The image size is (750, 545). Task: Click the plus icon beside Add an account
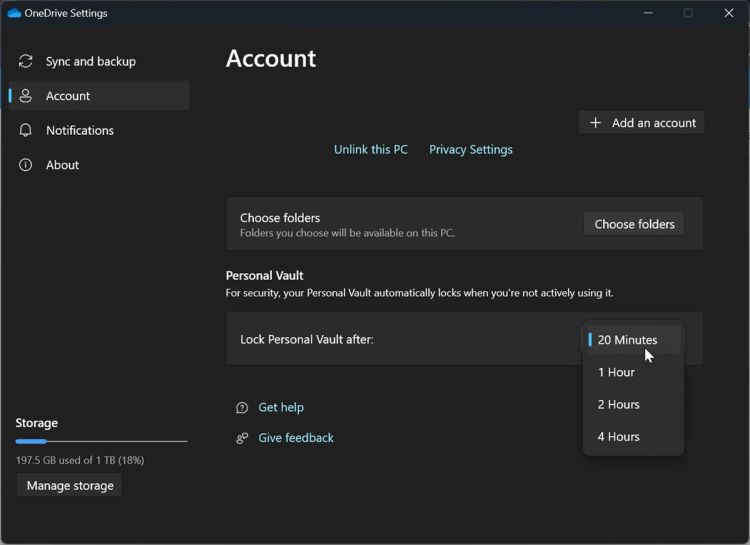[596, 123]
